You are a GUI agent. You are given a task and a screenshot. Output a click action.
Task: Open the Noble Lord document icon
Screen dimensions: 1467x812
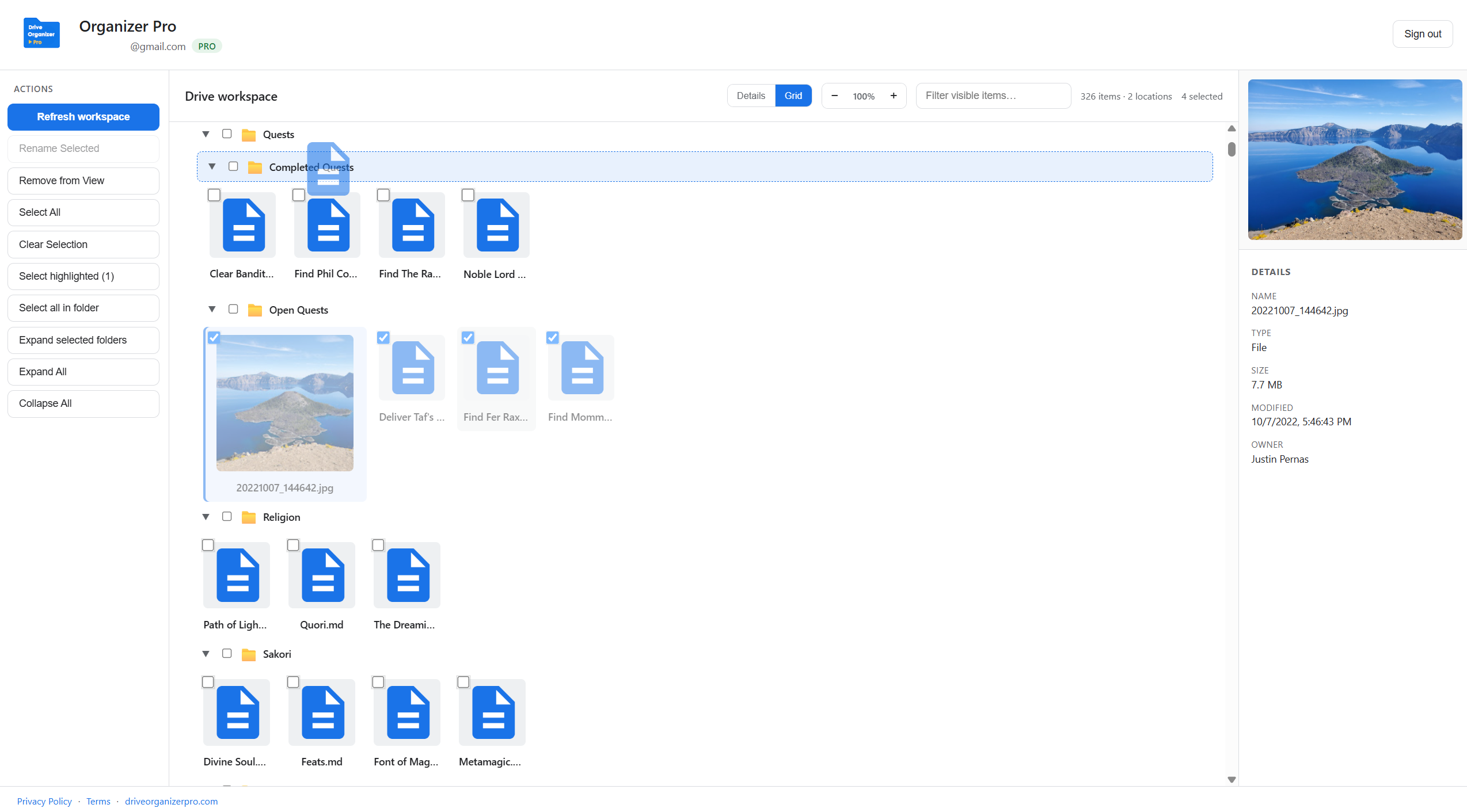click(x=497, y=225)
